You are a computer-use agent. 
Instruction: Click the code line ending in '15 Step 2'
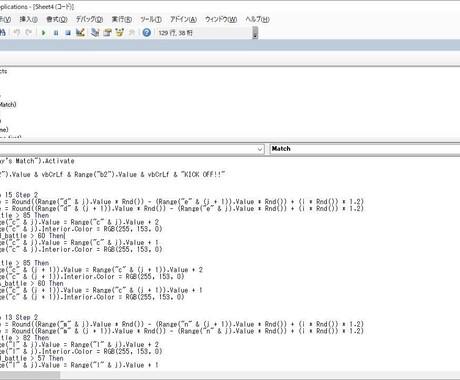click(19, 195)
